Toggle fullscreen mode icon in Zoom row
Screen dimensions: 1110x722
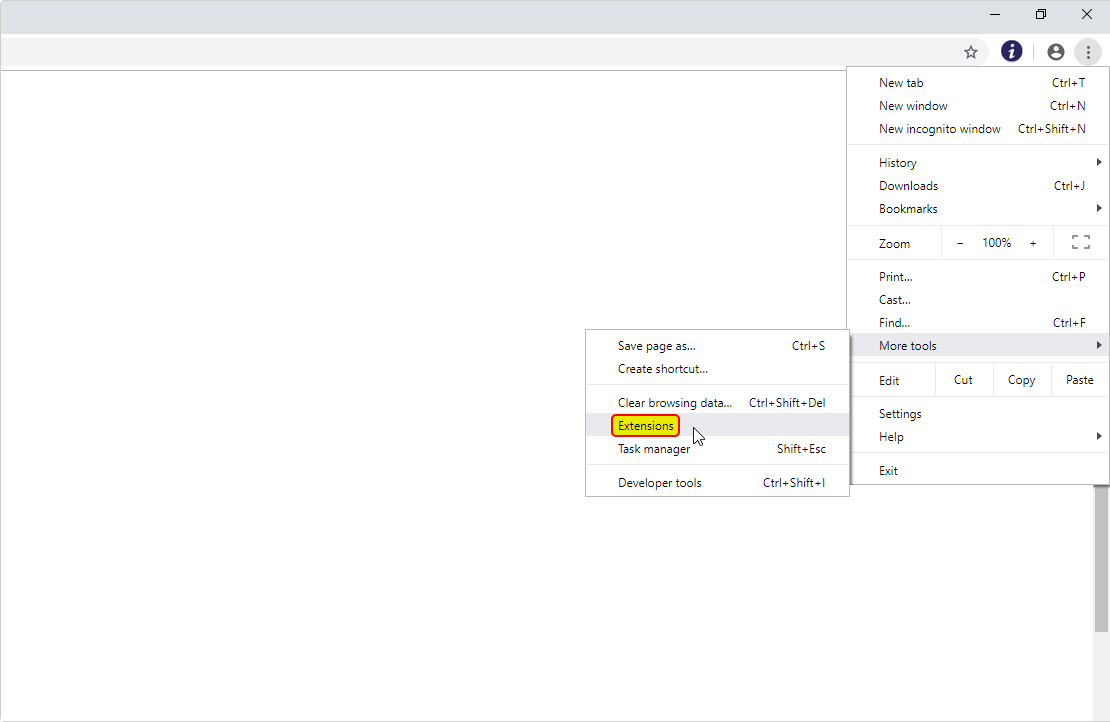tap(1080, 242)
